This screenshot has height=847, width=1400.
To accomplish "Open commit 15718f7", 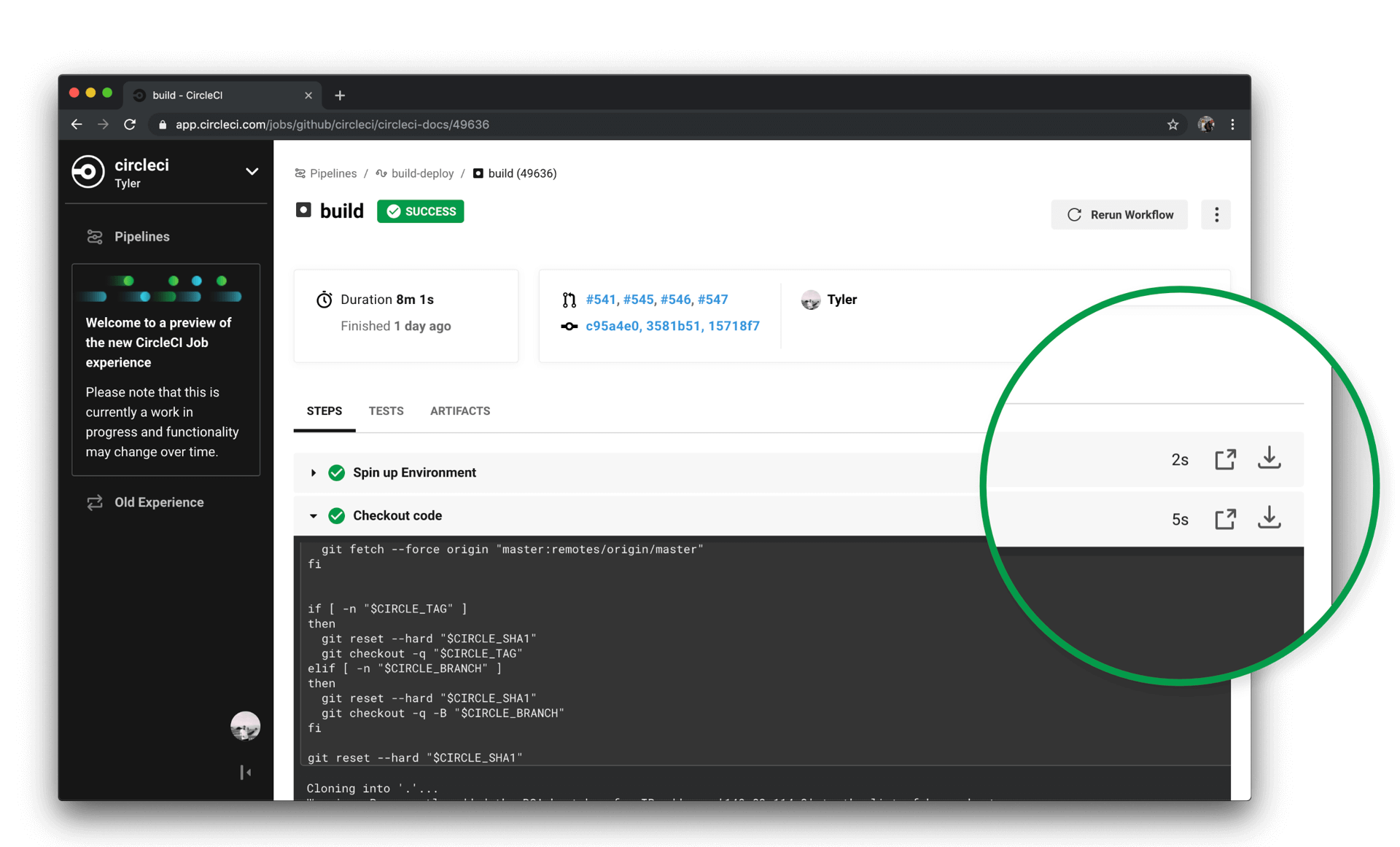I will (x=734, y=326).
